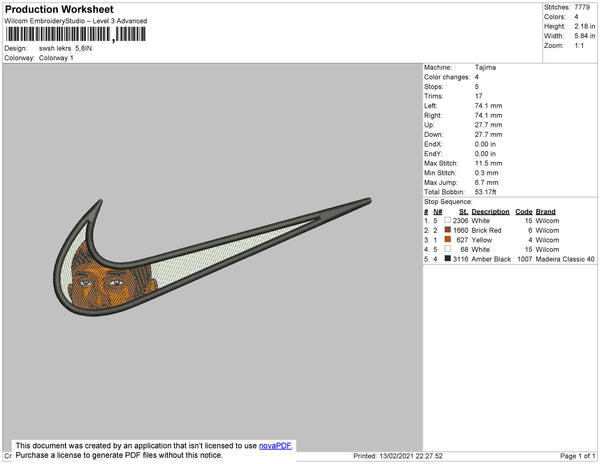
Task: Select the Amber Black color swatch
Action: click(x=447, y=259)
